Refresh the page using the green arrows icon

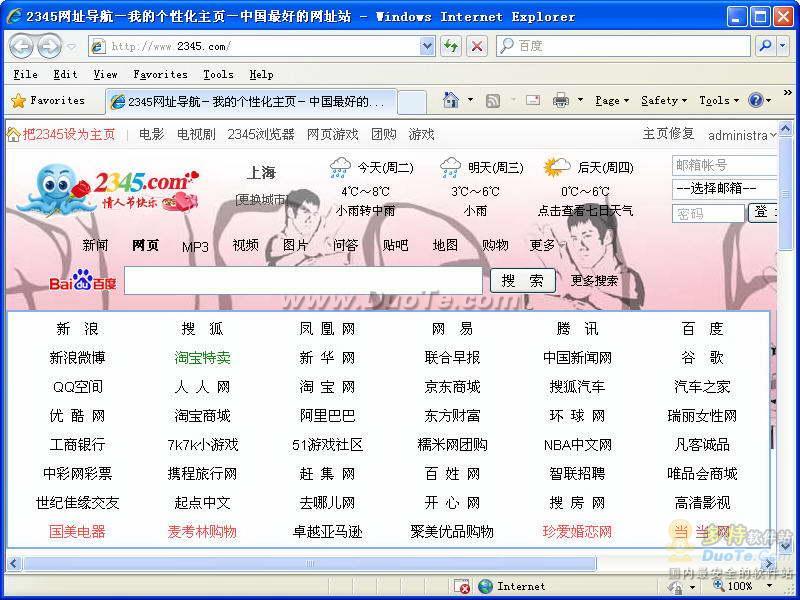coord(451,46)
